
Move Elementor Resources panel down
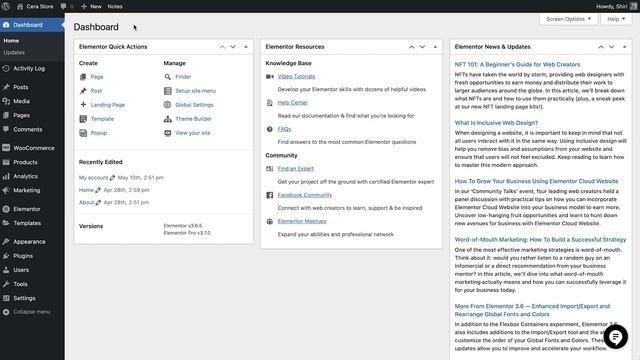click(422, 47)
